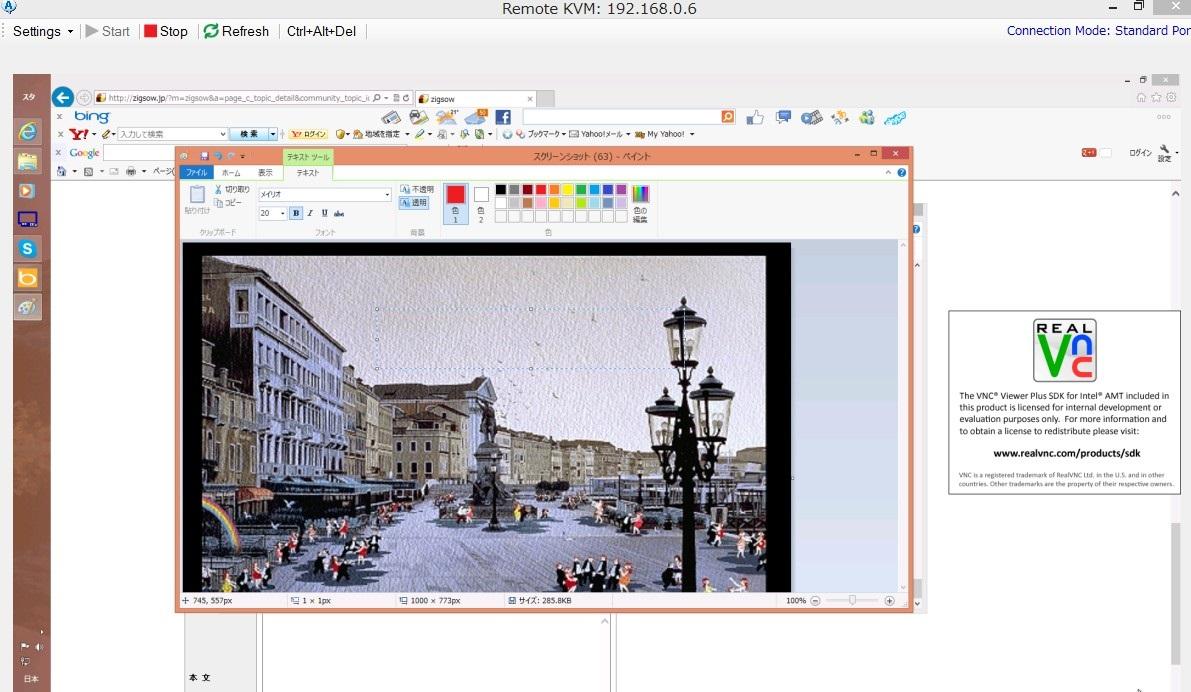Screen dimensions: 1191x692
Task: Toggle Underline text formatting in Paint
Action: tap(324, 213)
